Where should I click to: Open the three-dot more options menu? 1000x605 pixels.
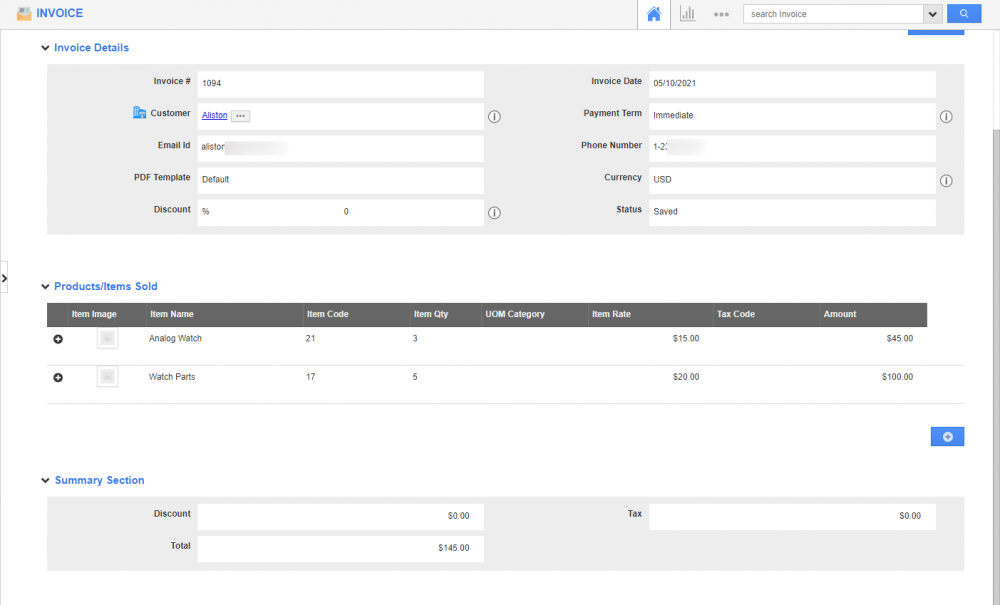pos(721,15)
